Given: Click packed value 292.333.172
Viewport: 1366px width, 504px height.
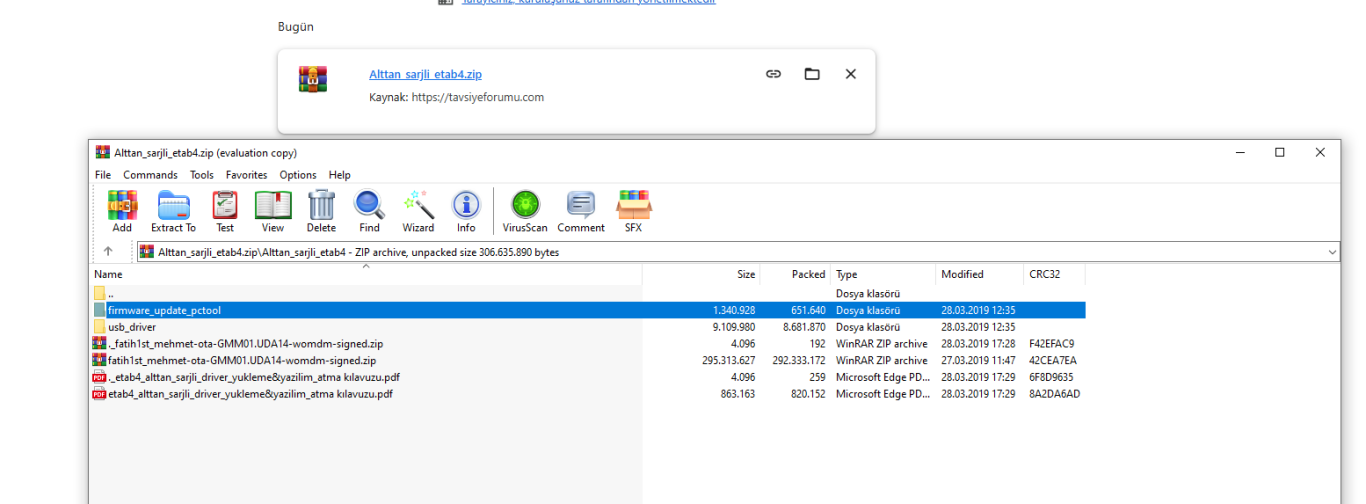Looking at the screenshot, I should coord(799,360).
